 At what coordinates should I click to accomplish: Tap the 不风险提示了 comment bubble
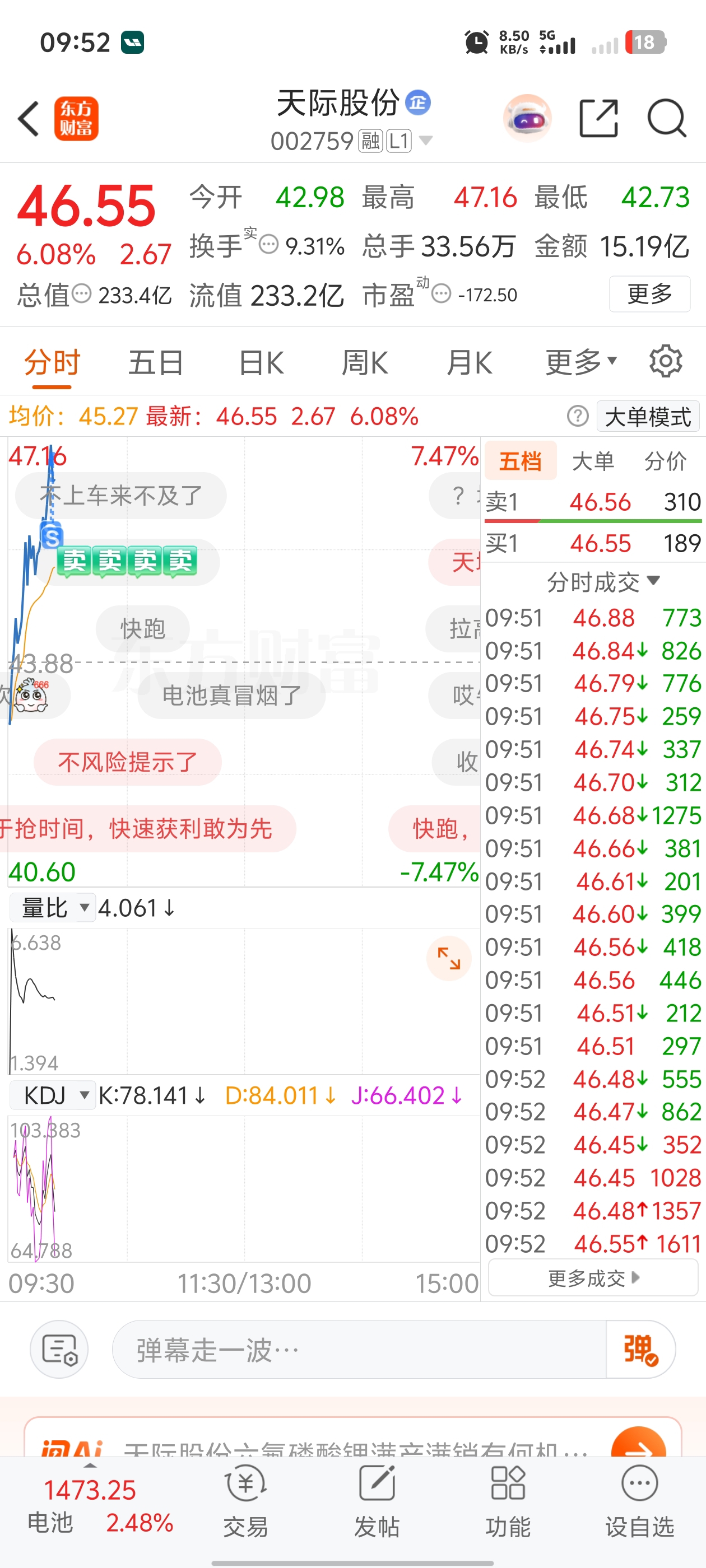click(127, 762)
